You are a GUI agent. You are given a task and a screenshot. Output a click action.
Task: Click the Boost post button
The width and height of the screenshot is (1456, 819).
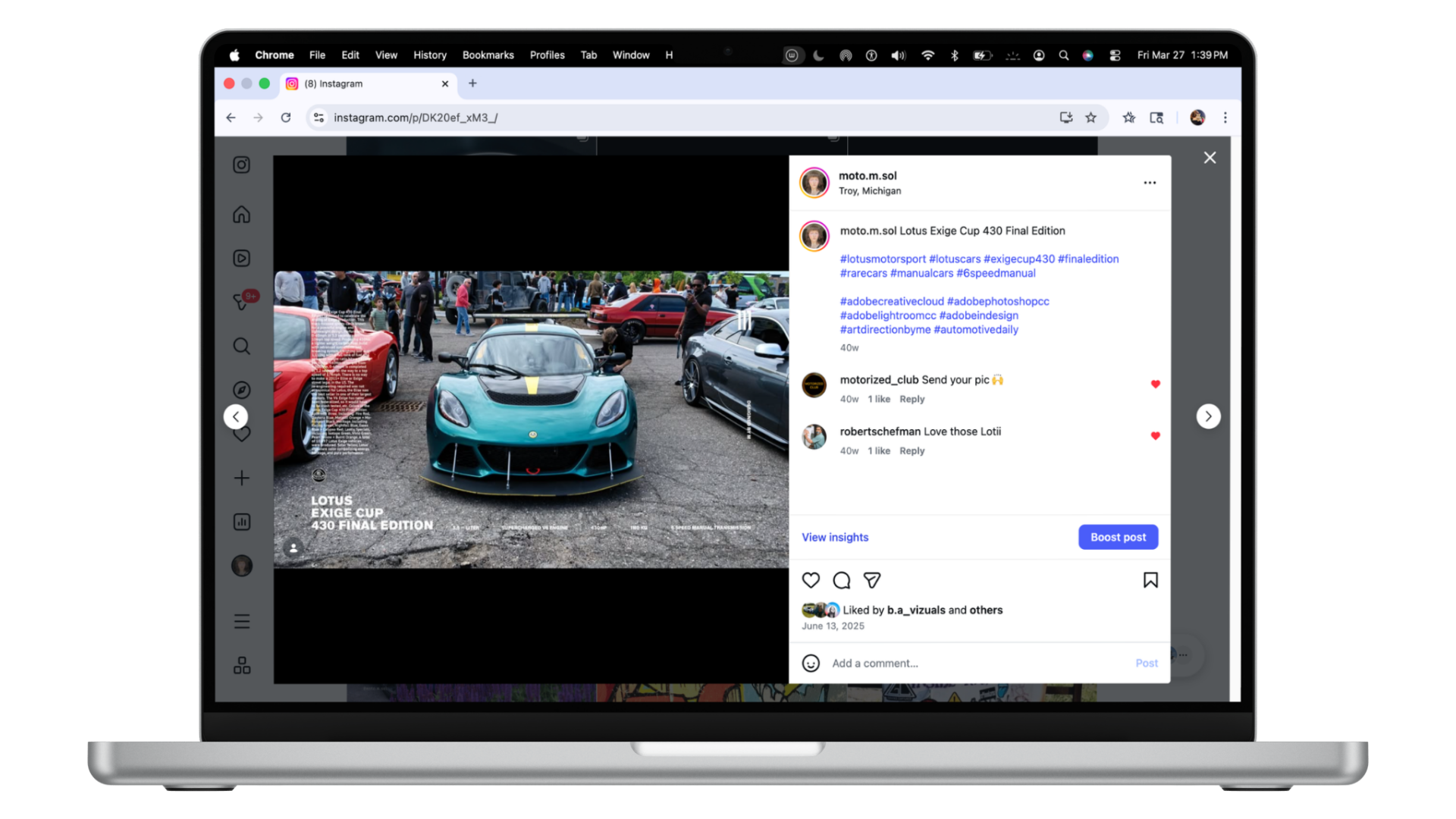click(x=1118, y=537)
